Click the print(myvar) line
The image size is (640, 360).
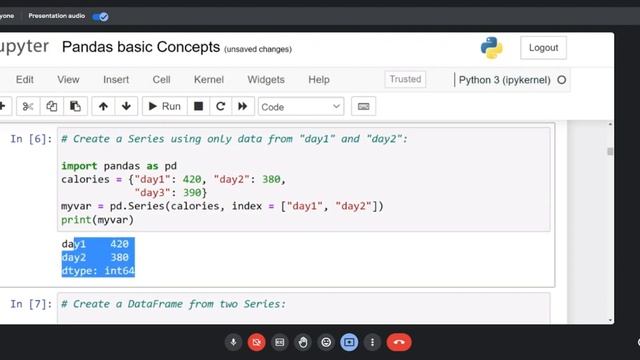97,220
